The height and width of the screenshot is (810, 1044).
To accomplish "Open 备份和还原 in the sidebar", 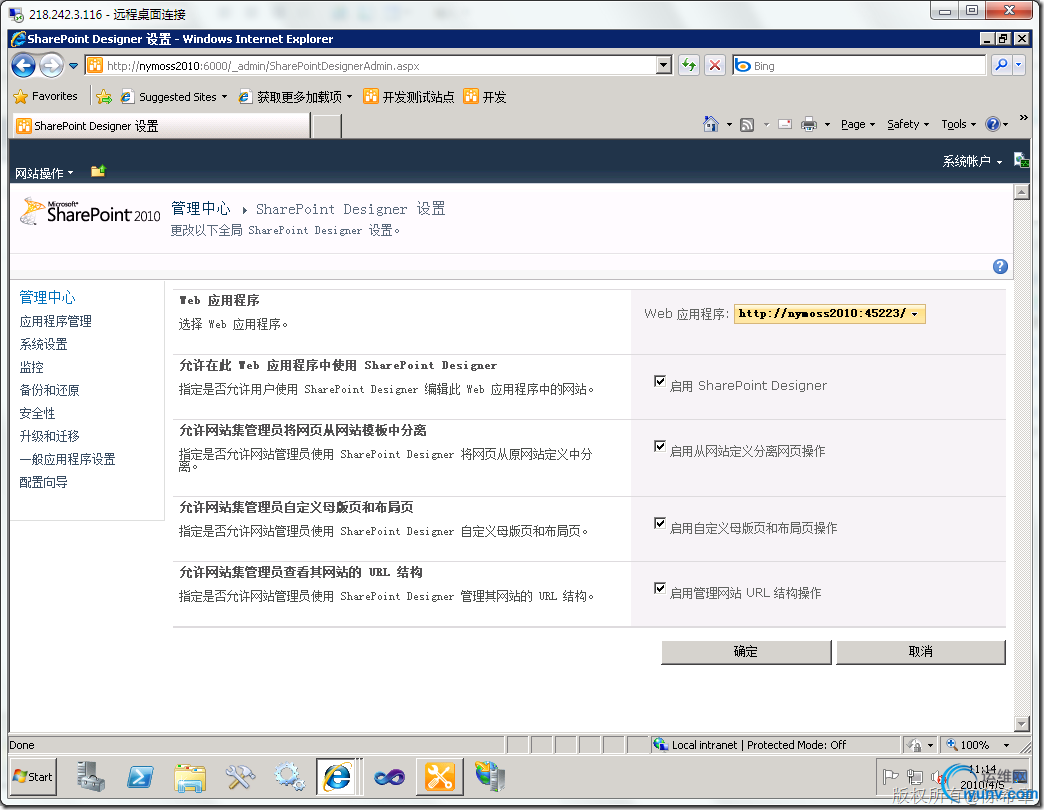I will coord(50,390).
